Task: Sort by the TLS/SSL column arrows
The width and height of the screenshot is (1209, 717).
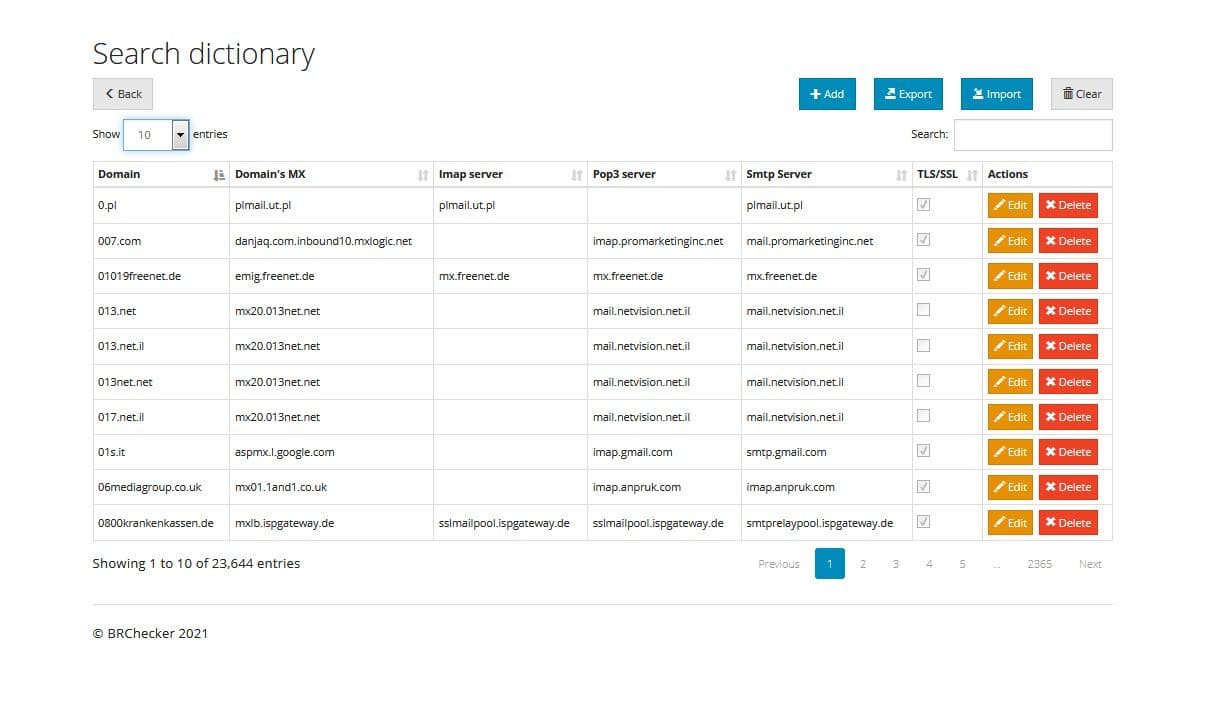Action: (972, 175)
